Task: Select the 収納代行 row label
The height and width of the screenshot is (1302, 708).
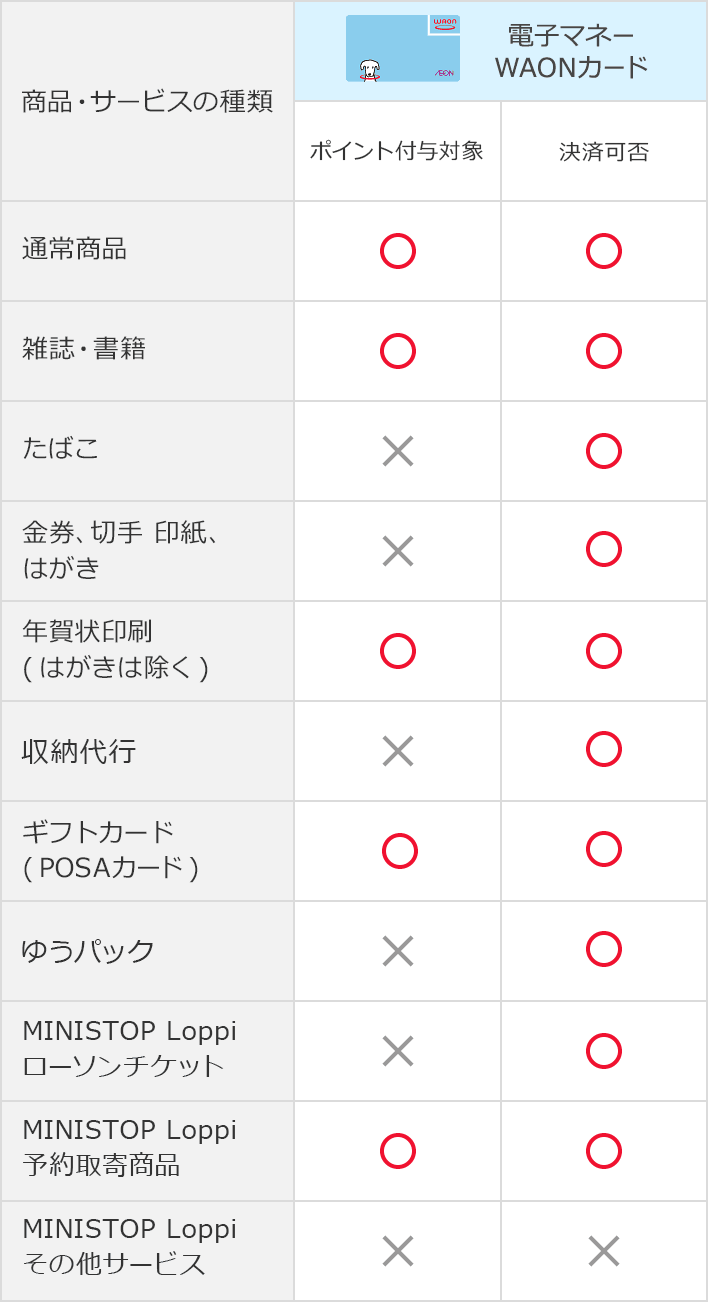Action: [78, 751]
